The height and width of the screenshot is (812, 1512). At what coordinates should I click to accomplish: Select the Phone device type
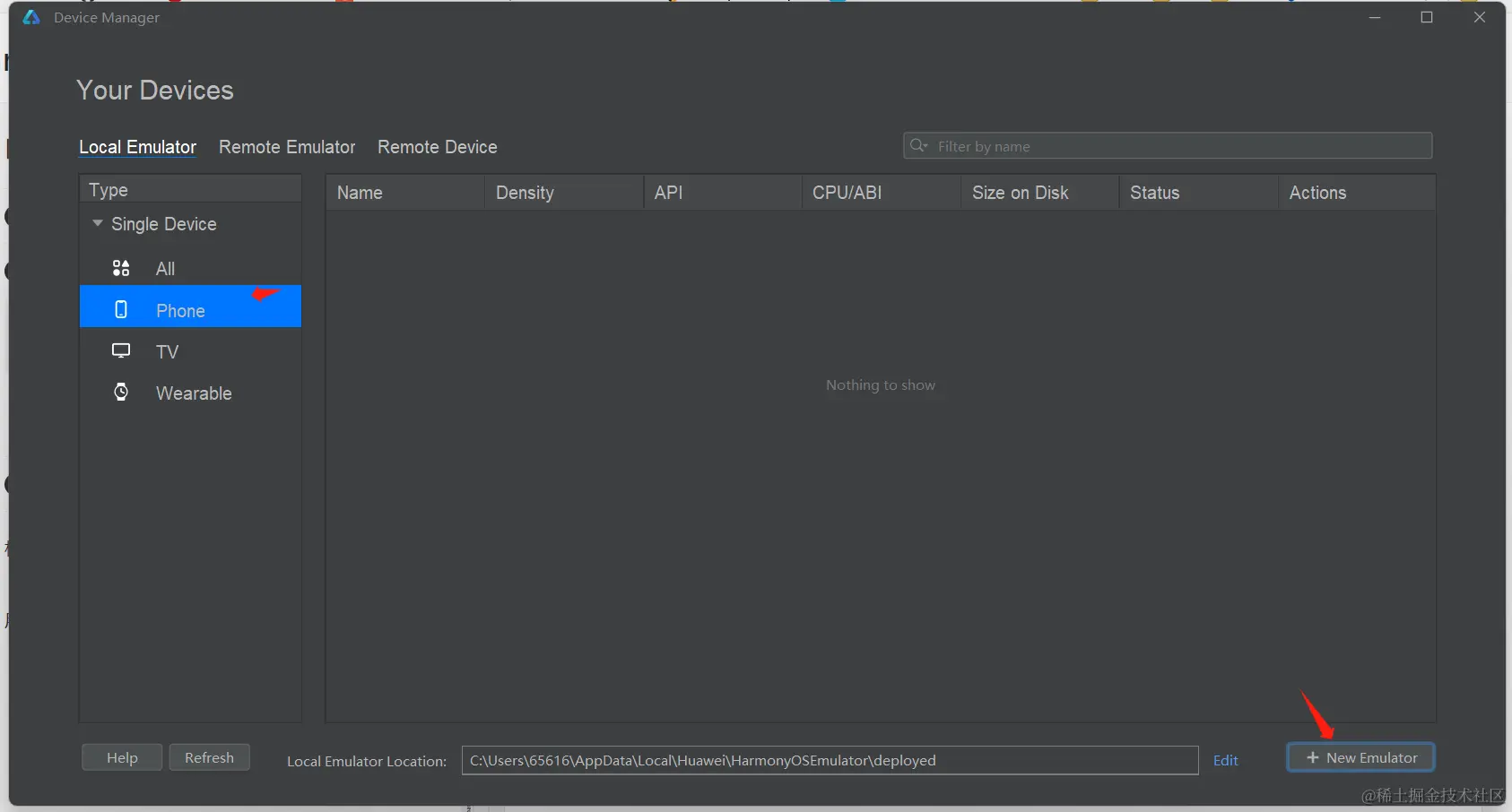click(x=190, y=307)
